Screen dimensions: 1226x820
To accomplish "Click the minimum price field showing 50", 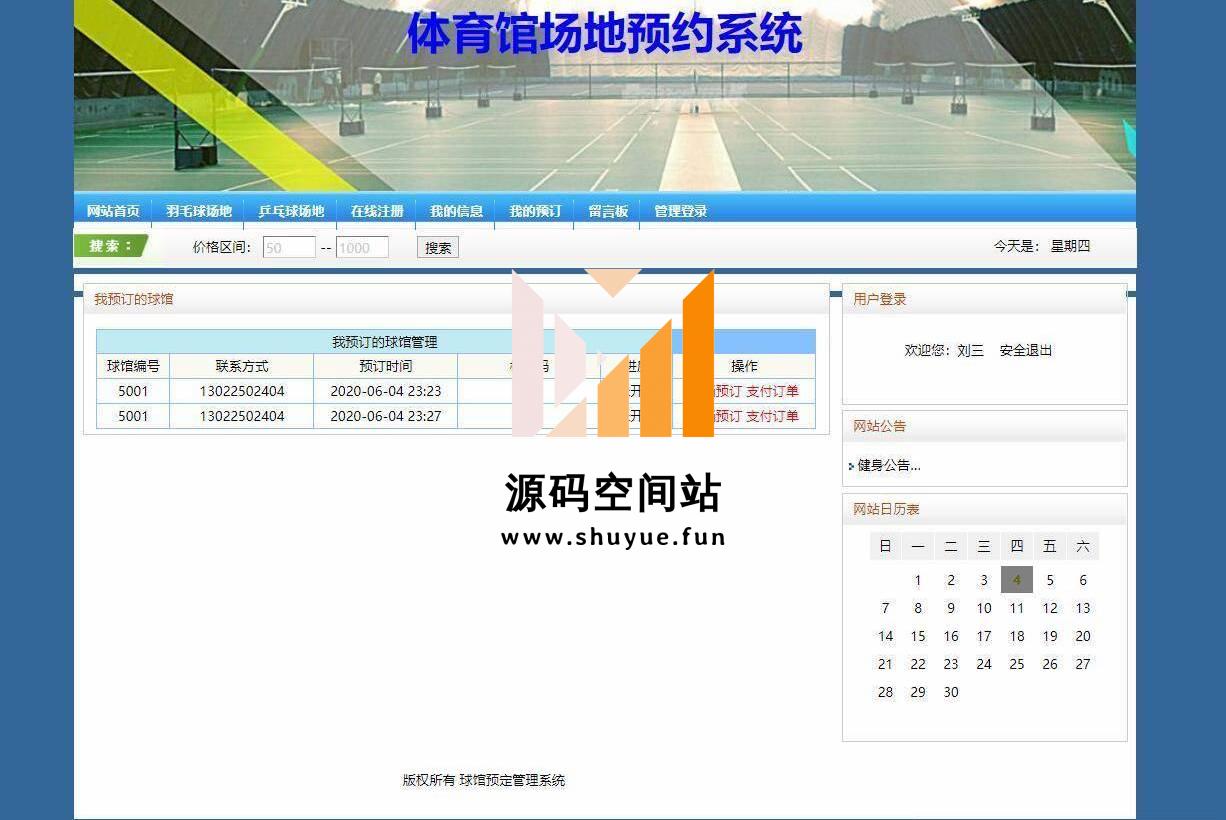I will pyautogui.click(x=289, y=248).
